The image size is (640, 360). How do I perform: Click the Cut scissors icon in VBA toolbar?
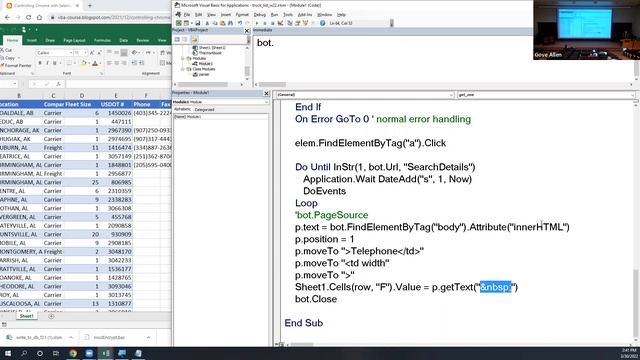(x=207, y=23)
